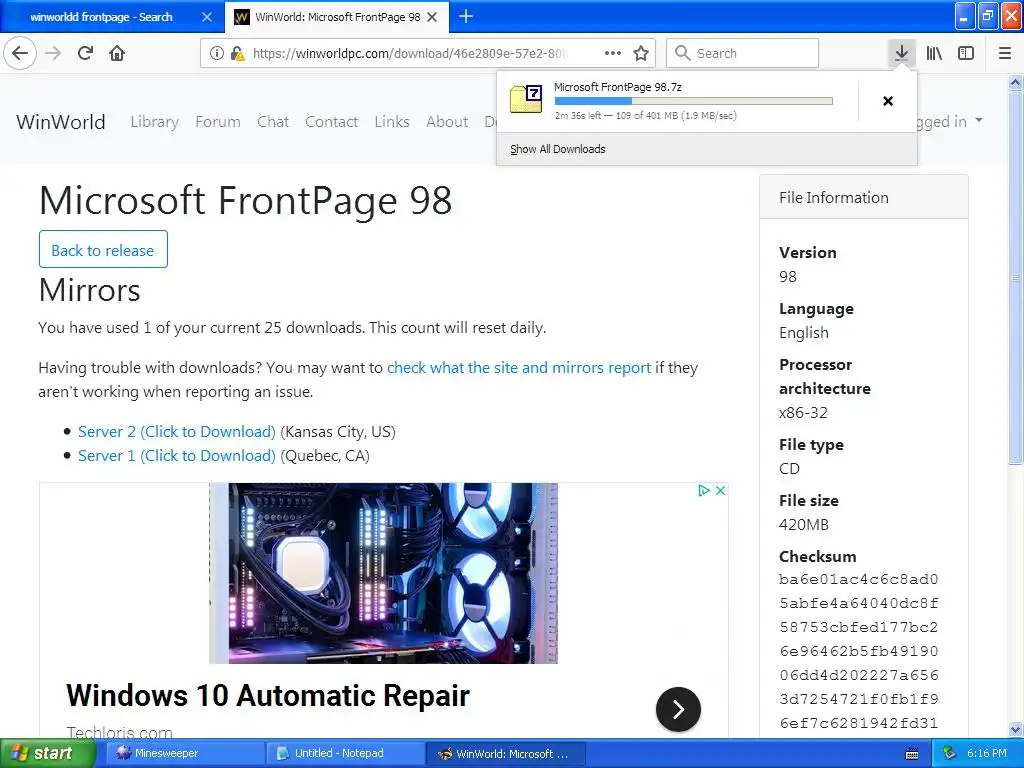The width and height of the screenshot is (1024, 768).
Task: Click the WinWorld site logo text
Action: click(x=61, y=121)
